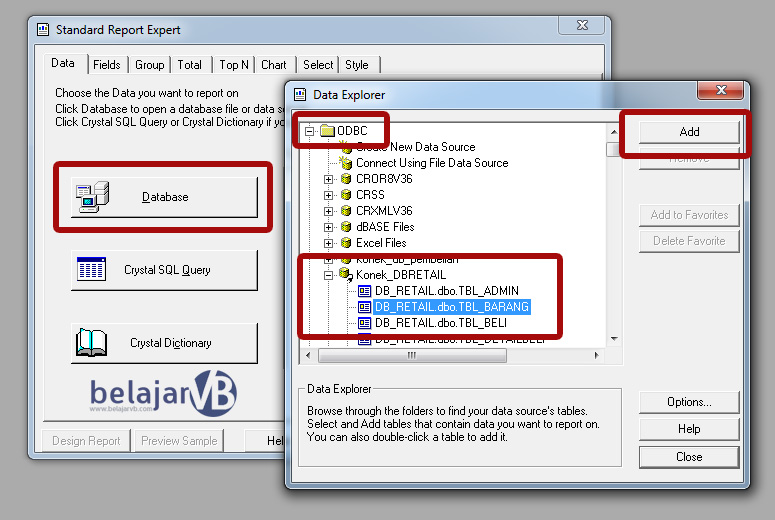Go to the Select tab
Viewport: 775px width, 520px height.
318,65
